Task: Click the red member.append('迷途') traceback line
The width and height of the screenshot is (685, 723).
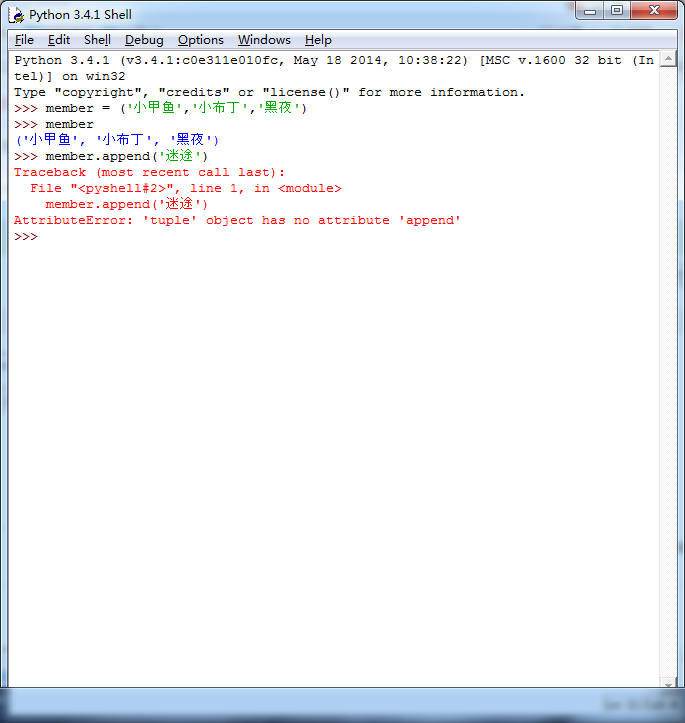Action: (x=127, y=204)
